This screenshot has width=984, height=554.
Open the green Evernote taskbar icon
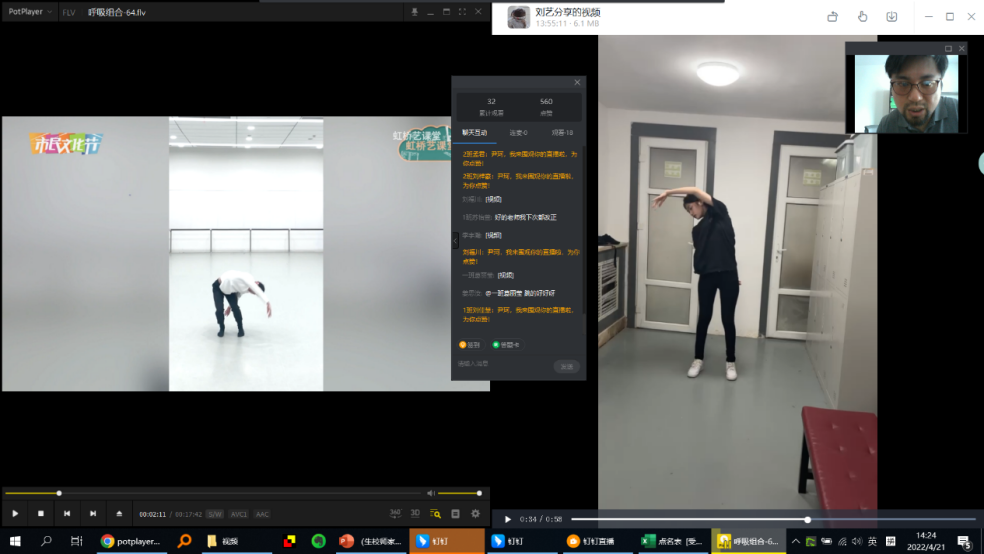point(318,541)
